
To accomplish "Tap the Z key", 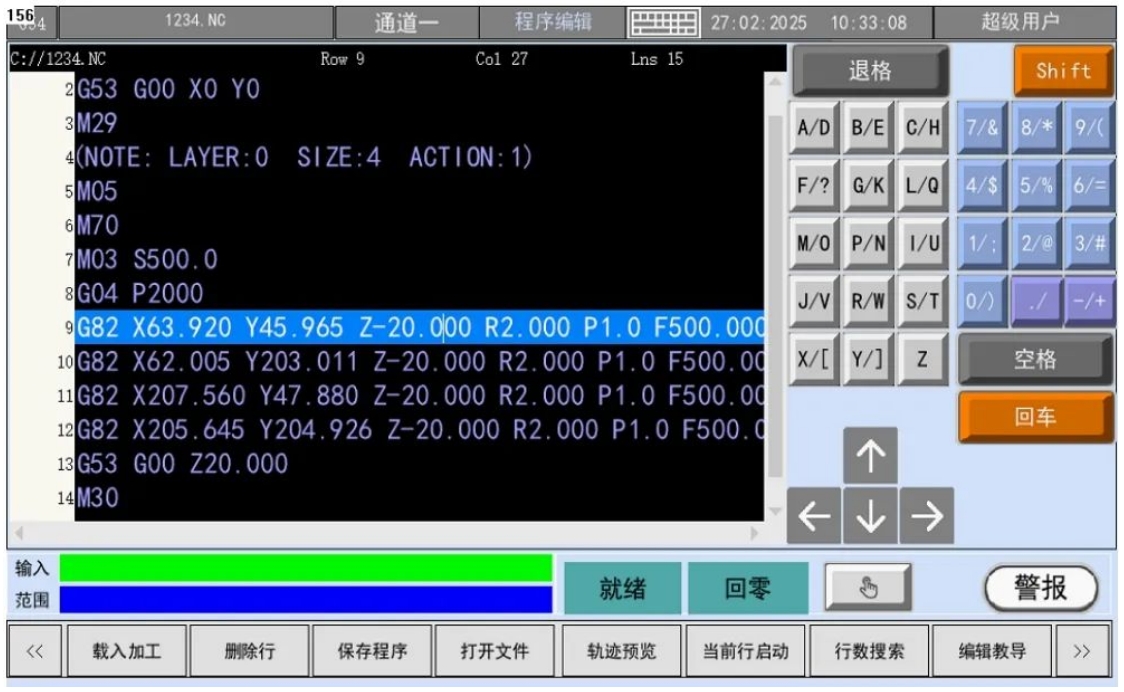I will [923, 359].
